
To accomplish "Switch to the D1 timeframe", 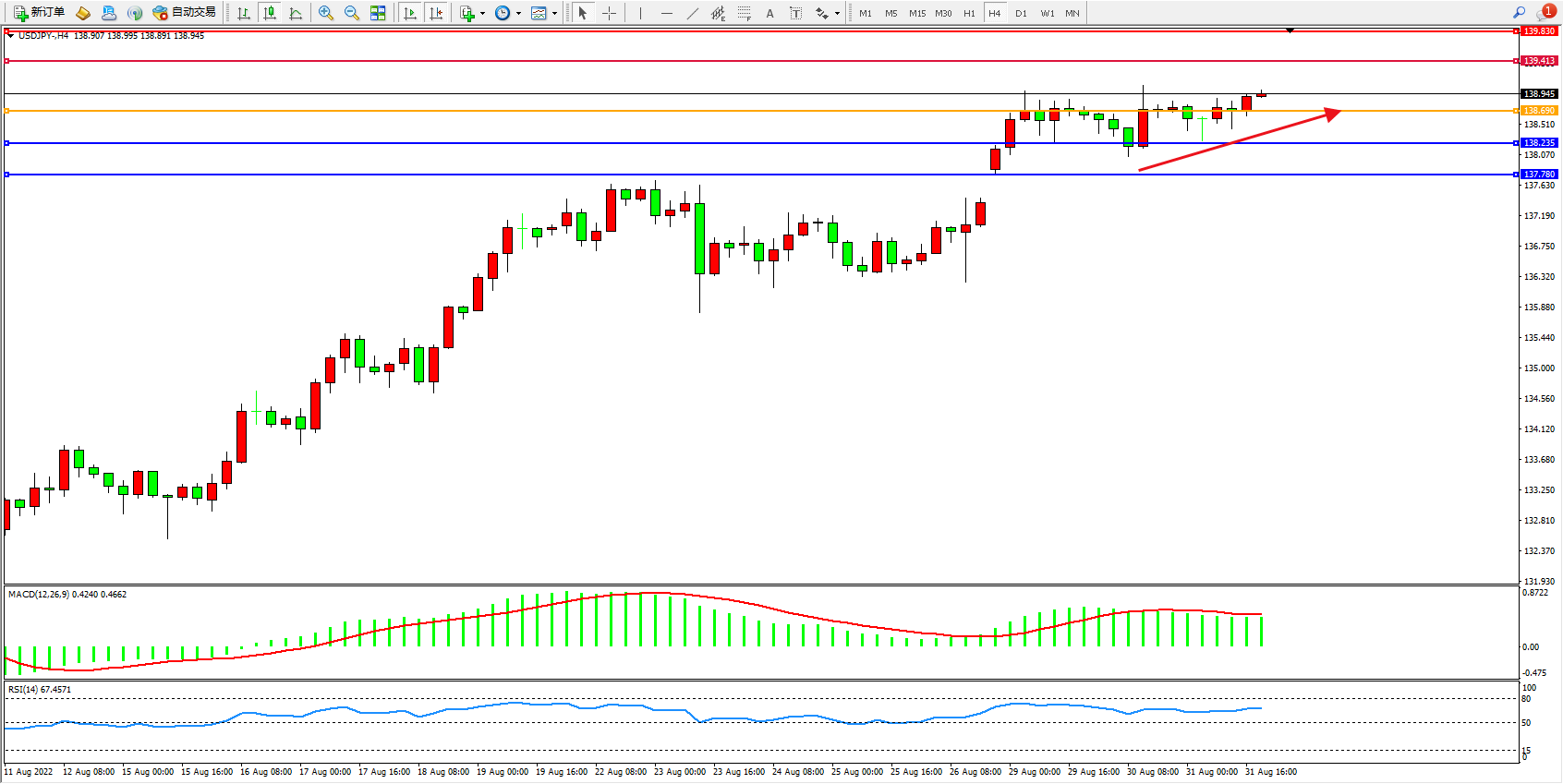I will [x=1021, y=13].
